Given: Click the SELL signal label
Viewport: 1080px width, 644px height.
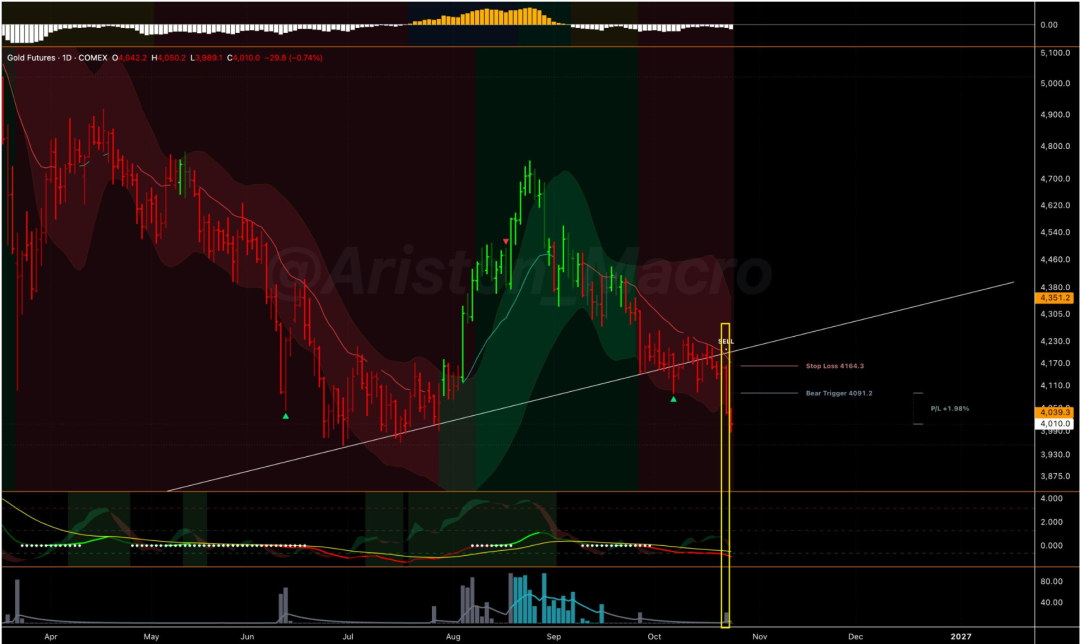Looking at the screenshot, I should pyautogui.click(x=726, y=342).
